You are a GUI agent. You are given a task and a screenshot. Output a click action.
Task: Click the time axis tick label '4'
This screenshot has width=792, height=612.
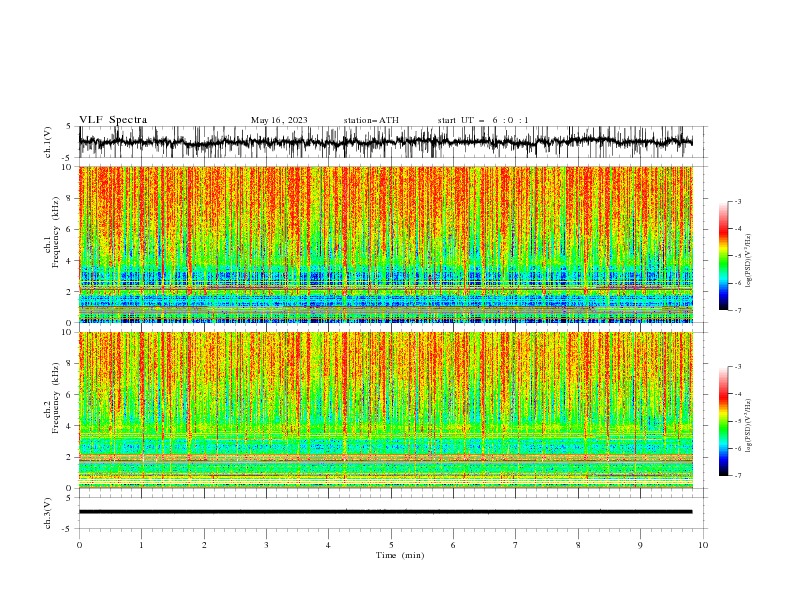(x=328, y=545)
